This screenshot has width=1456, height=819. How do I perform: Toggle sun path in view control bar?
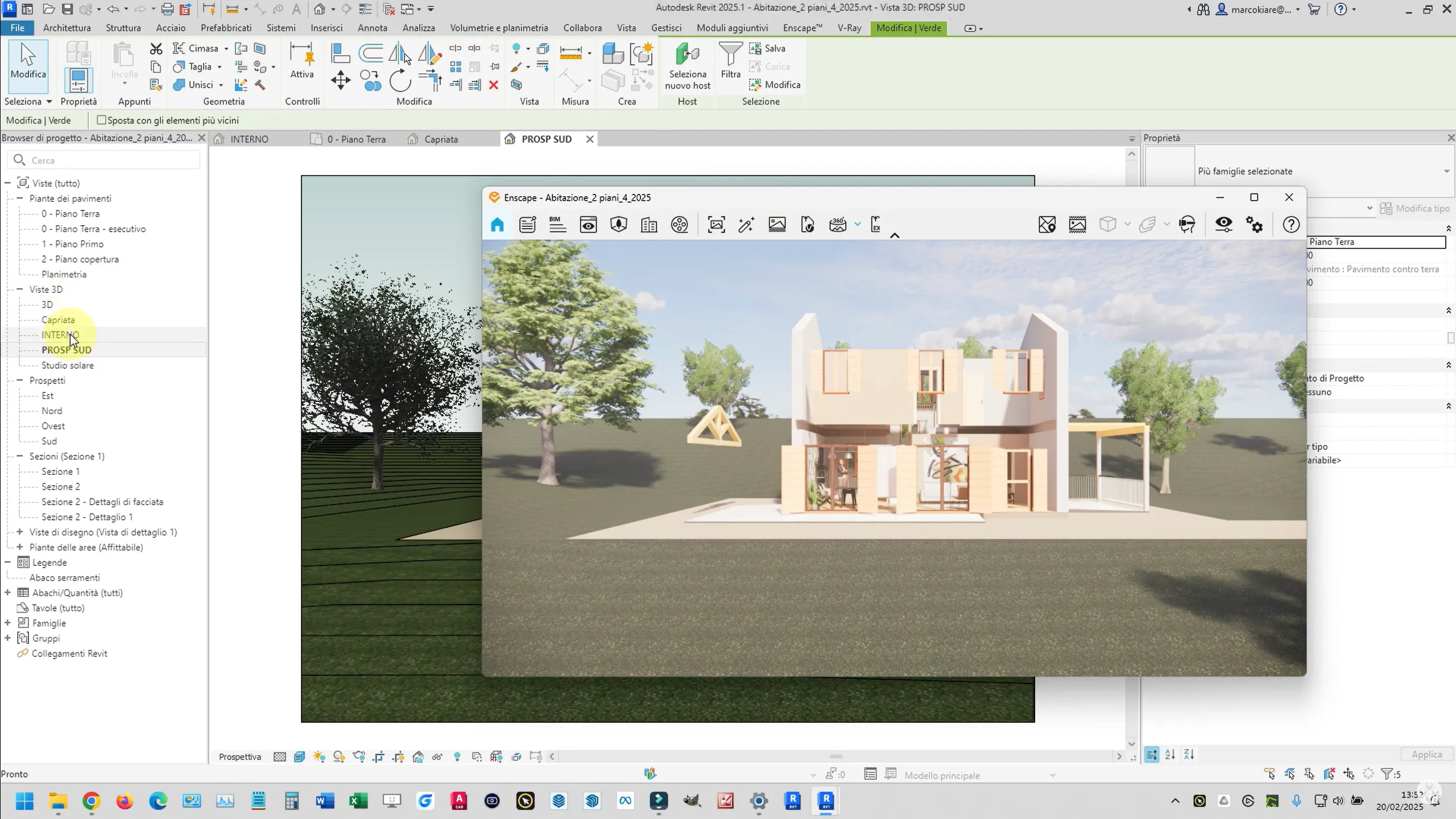(319, 757)
